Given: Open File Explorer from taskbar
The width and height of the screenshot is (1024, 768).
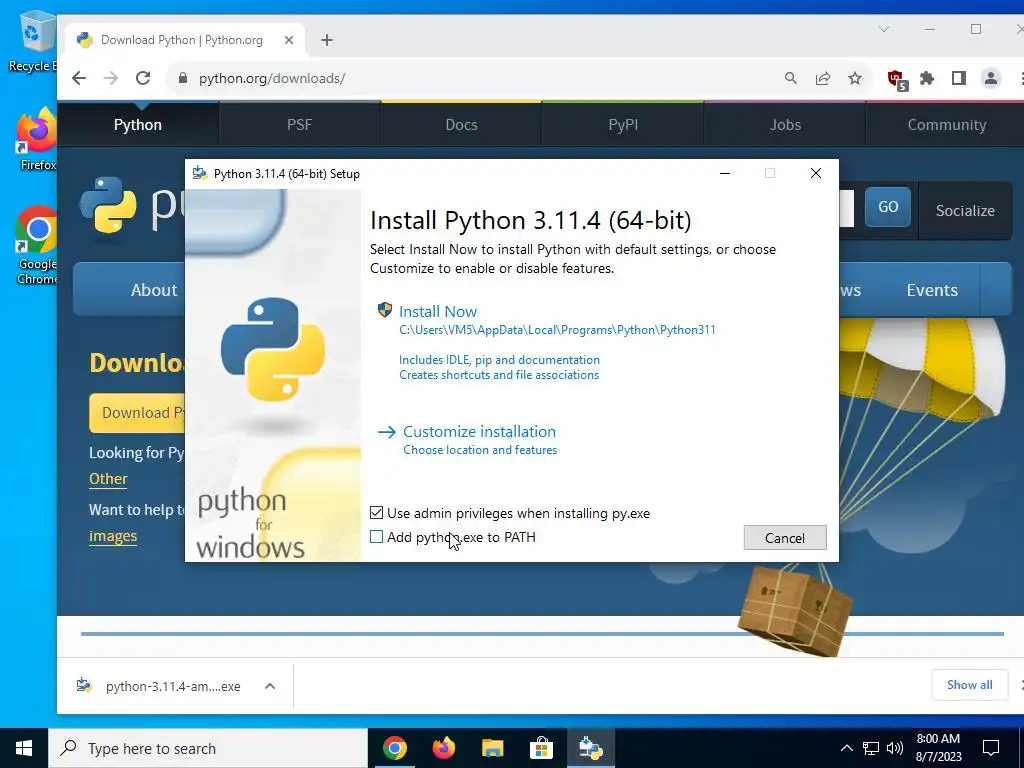Looking at the screenshot, I should click(492, 748).
